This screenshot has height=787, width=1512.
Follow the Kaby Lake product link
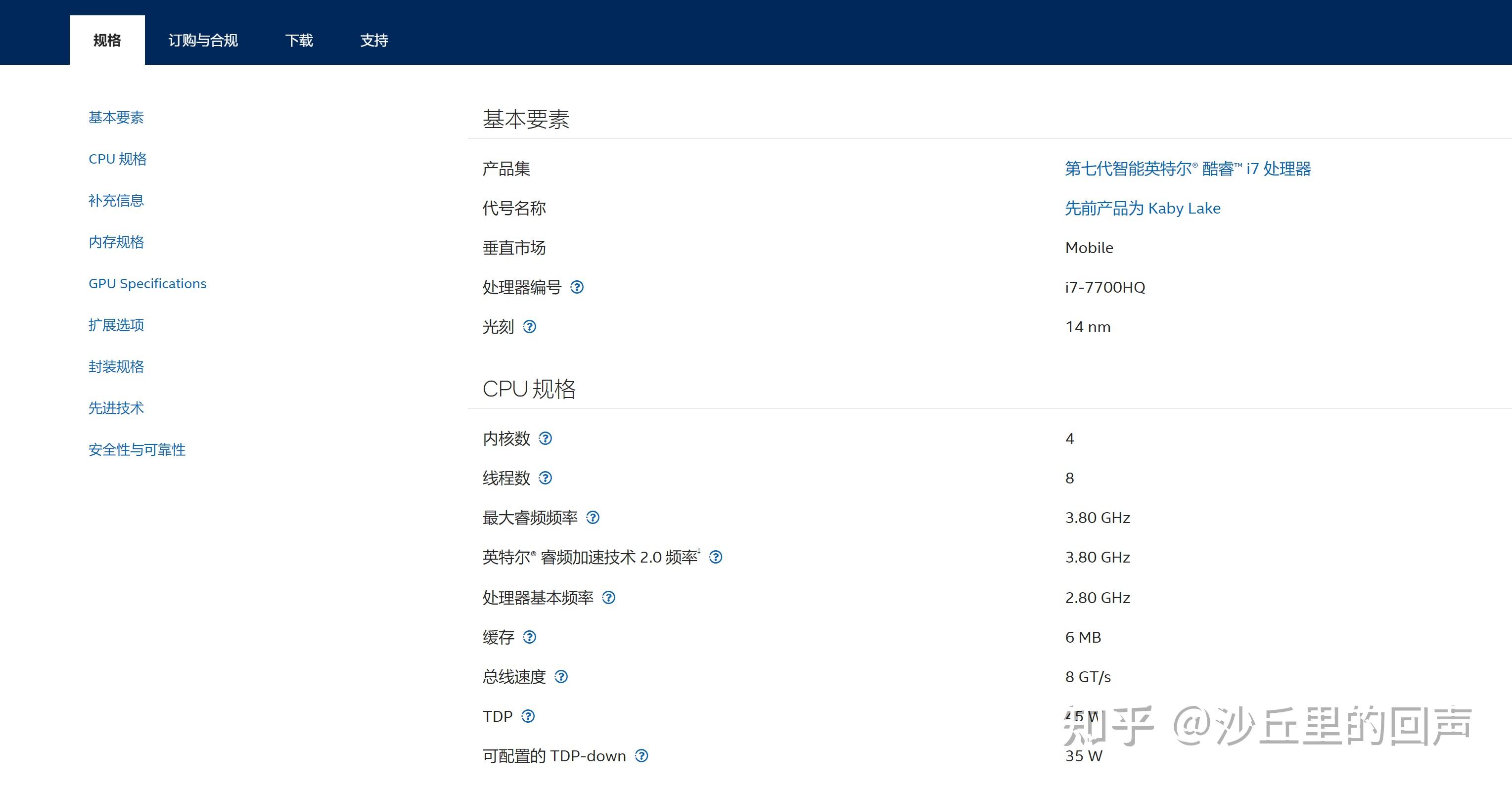(x=1143, y=208)
